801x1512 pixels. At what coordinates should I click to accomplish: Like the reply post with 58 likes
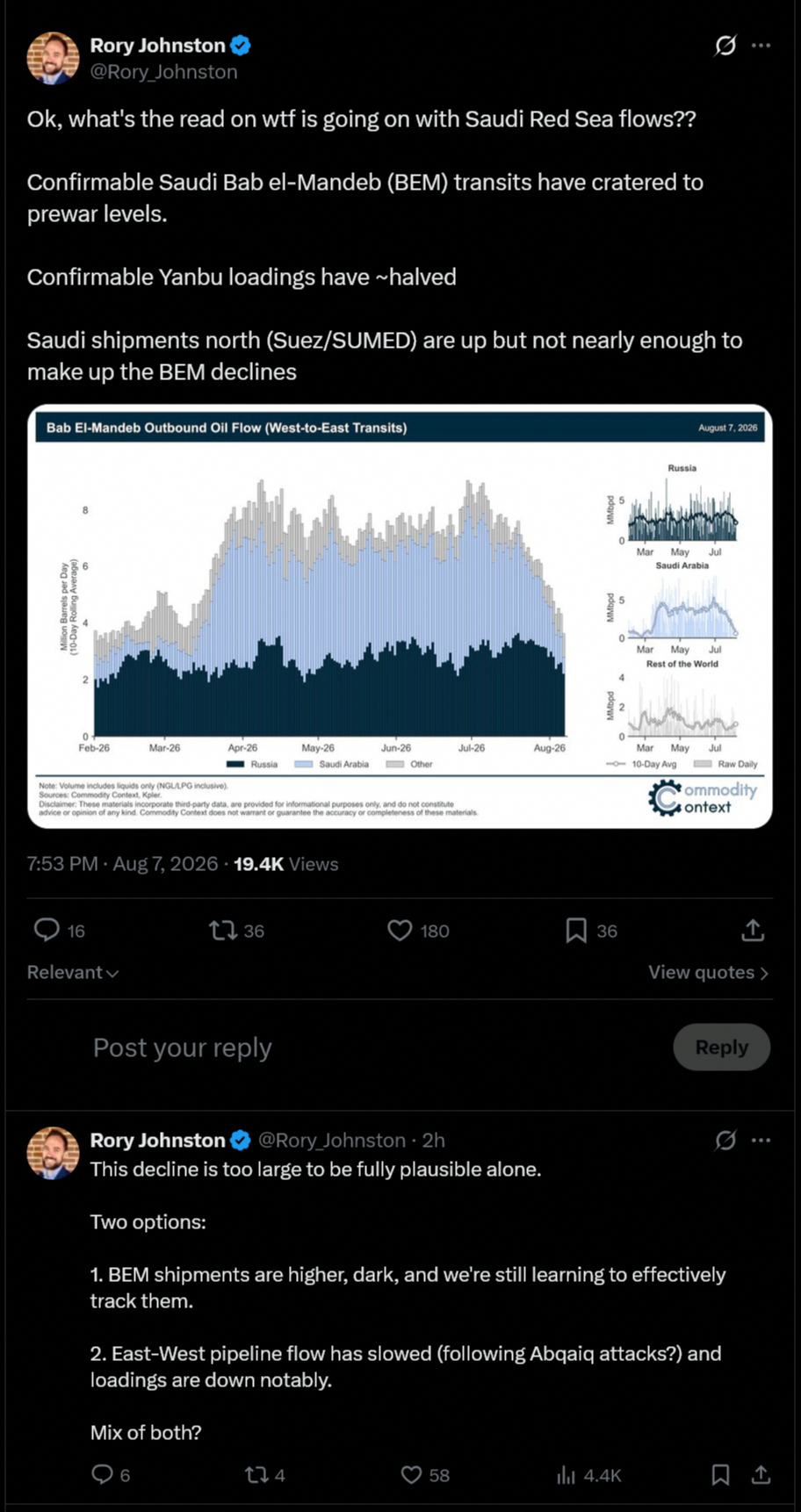click(x=411, y=1475)
